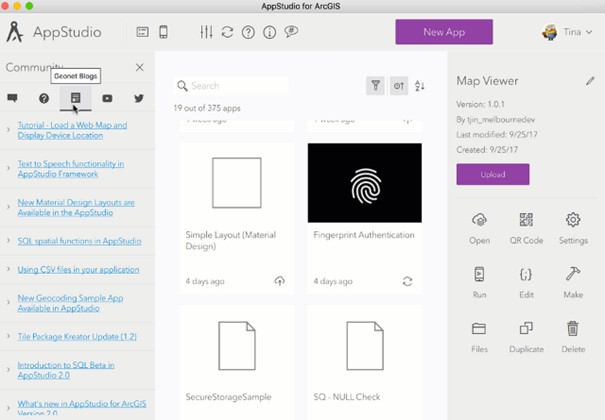Toggle the sort ascending order button
Screen dimensions: 605x420
(420, 86)
